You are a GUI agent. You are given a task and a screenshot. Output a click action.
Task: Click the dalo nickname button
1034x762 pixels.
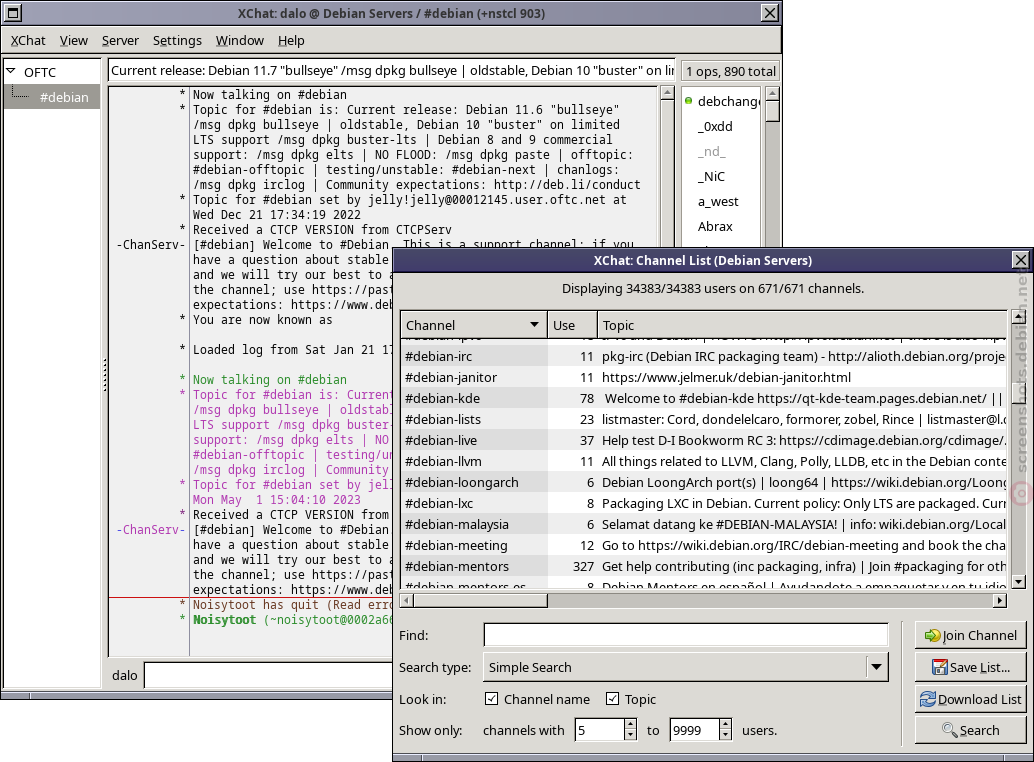(125, 675)
